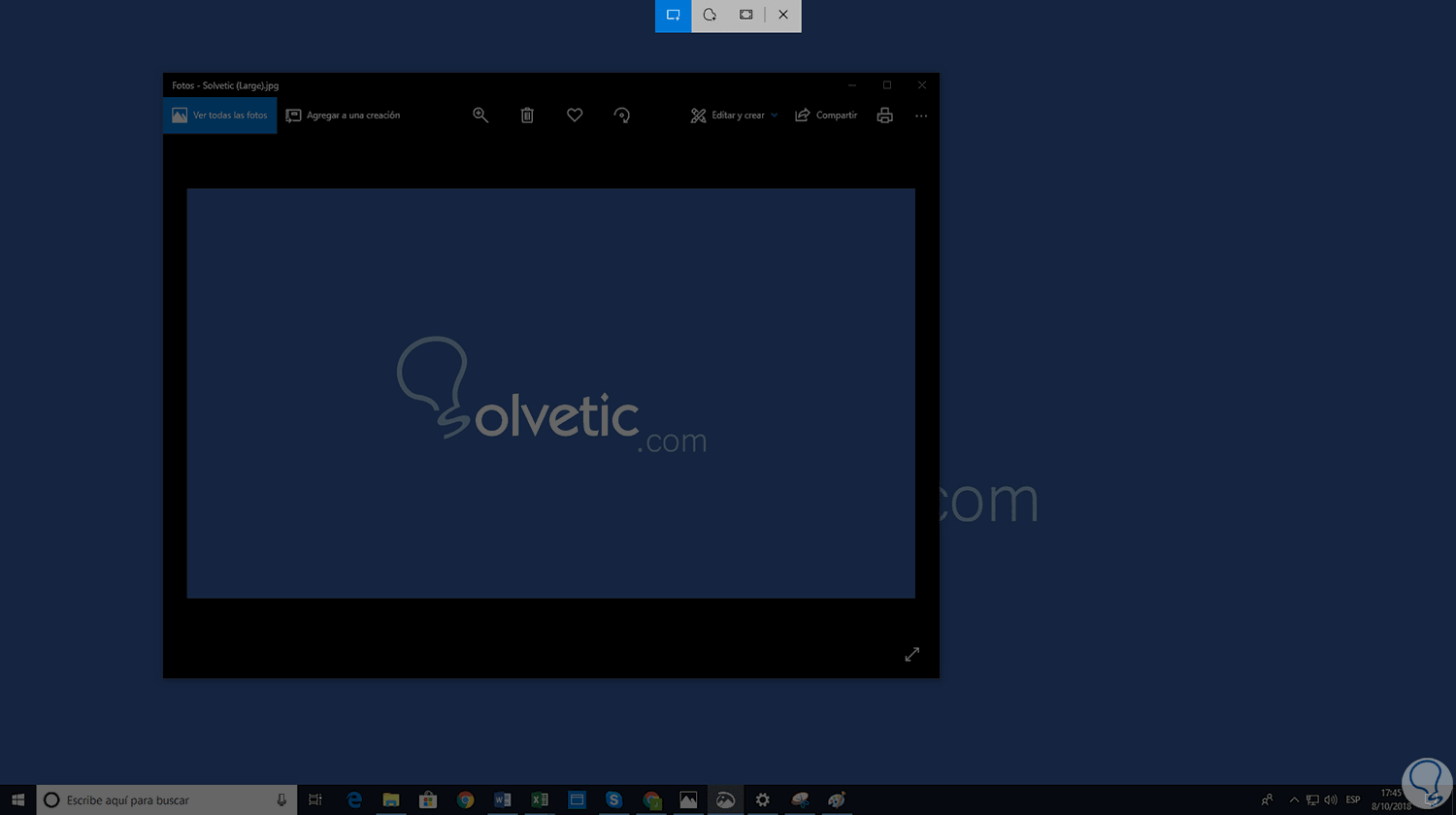
Task: Share the photo via Compartir
Action: [x=826, y=115]
